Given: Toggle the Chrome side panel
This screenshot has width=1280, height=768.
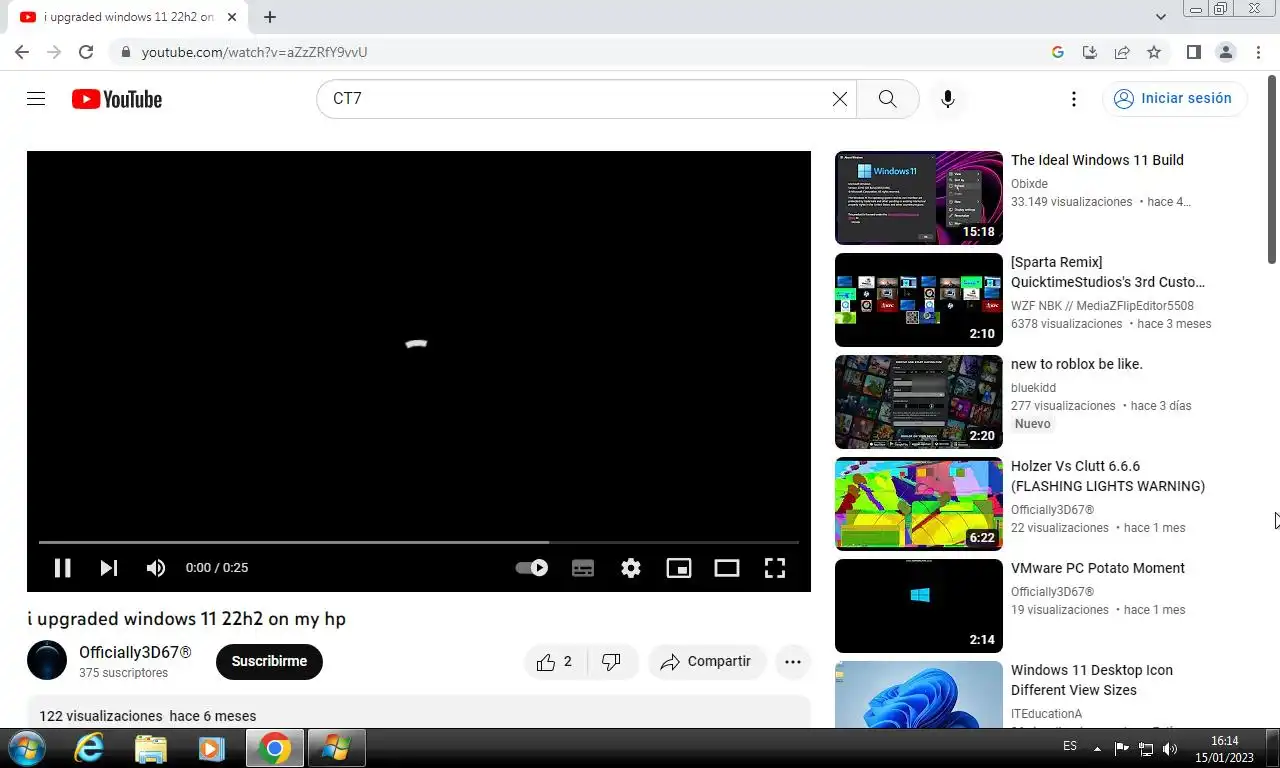Looking at the screenshot, I should [x=1194, y=52].
